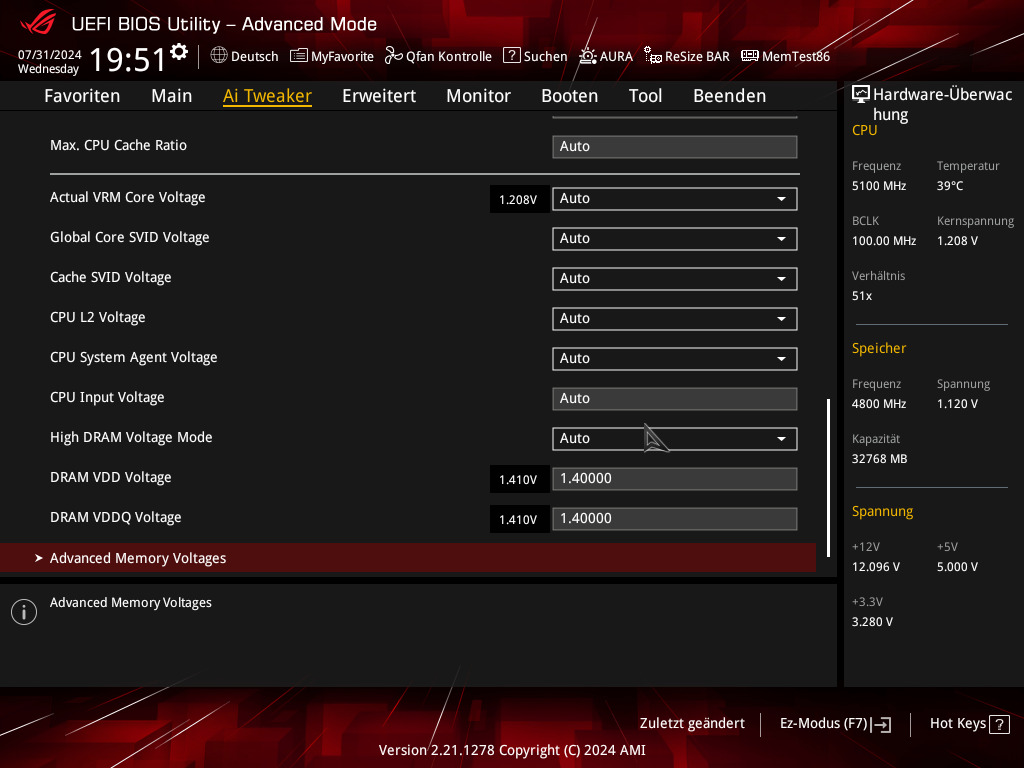
Task: Click the Ez-Modus exit arrow icon
Action: point(881,724)
